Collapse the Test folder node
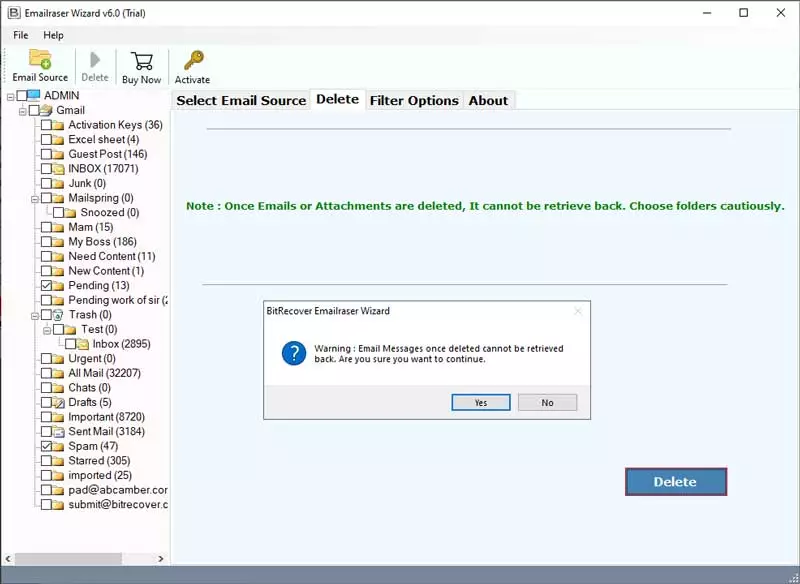 [47, 330]
